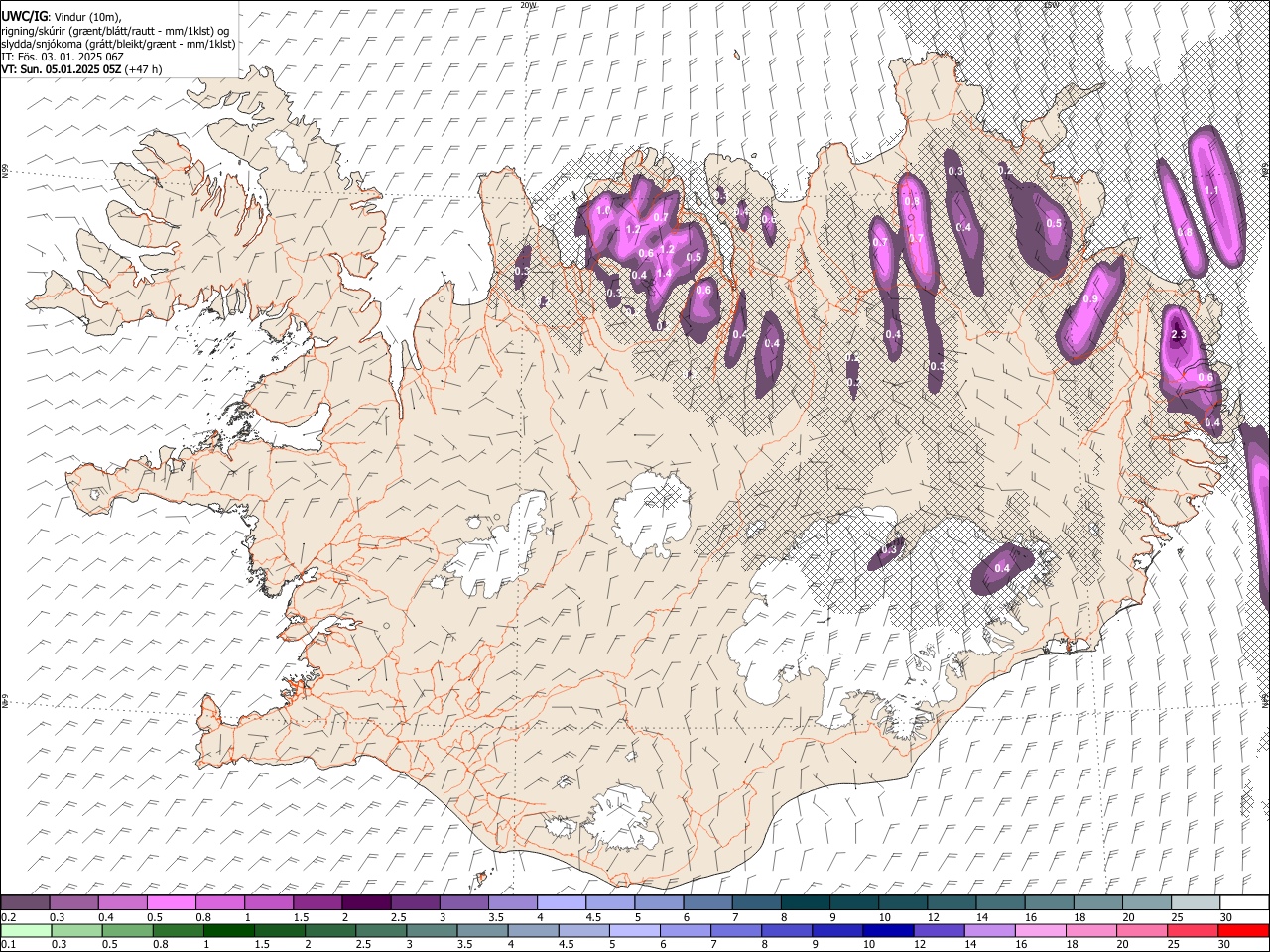
Task: Click the 1.4 precipitation value on the map
Action: click(664, 274)
